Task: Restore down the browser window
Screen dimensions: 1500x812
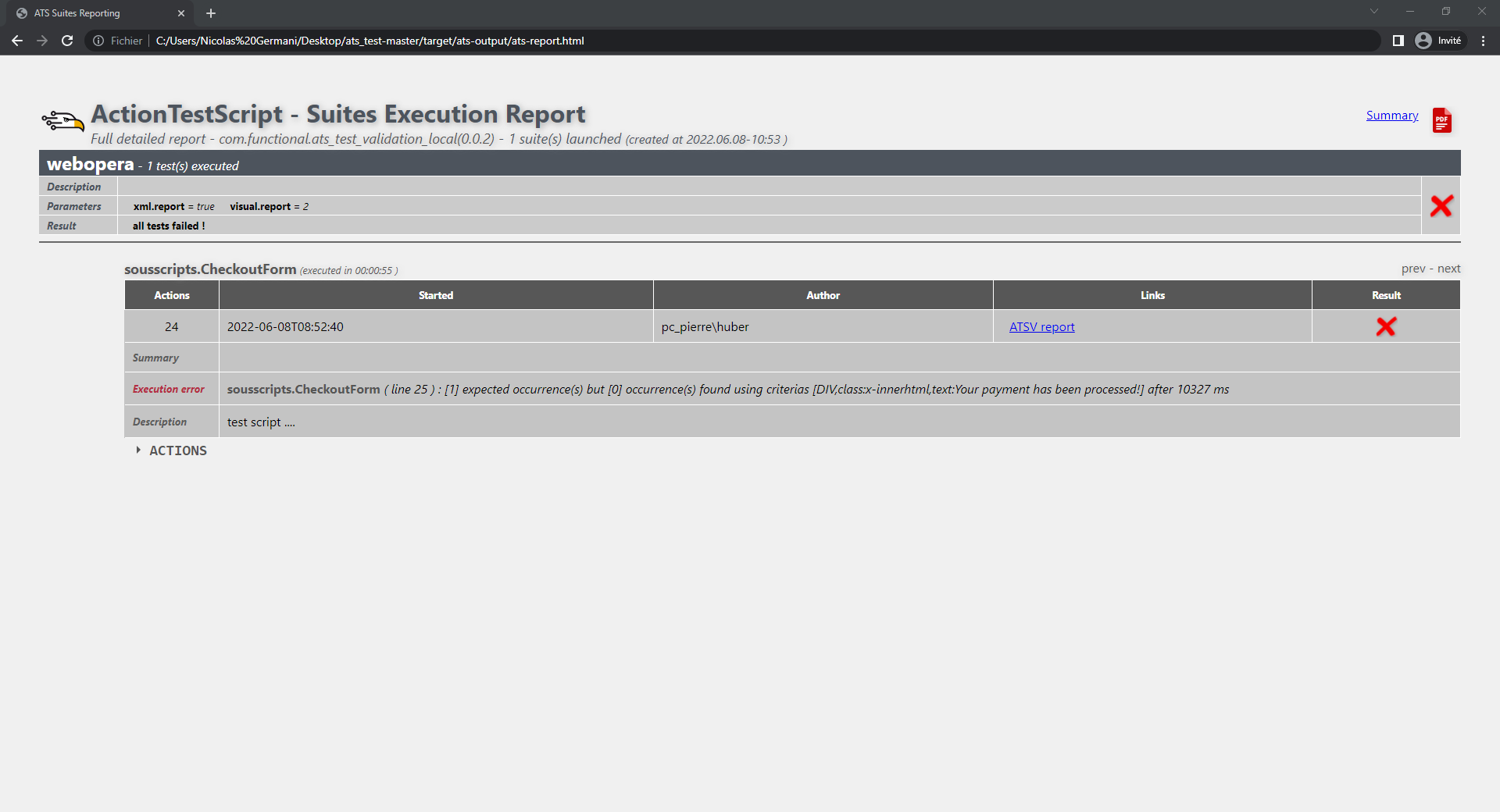Action: (1446, 11)
